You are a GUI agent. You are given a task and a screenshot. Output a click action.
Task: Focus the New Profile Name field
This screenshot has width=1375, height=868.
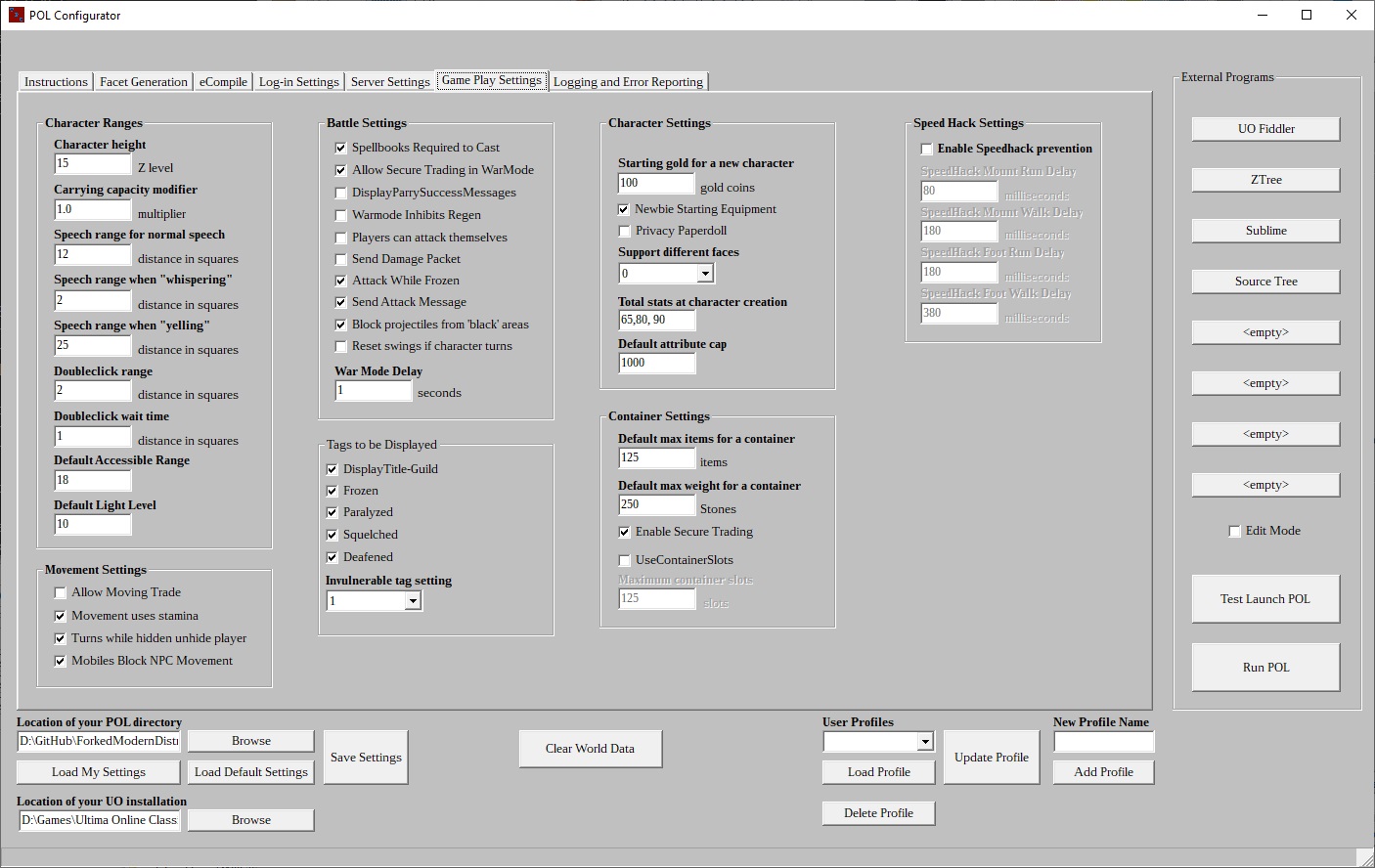(x=1103, y=742)
